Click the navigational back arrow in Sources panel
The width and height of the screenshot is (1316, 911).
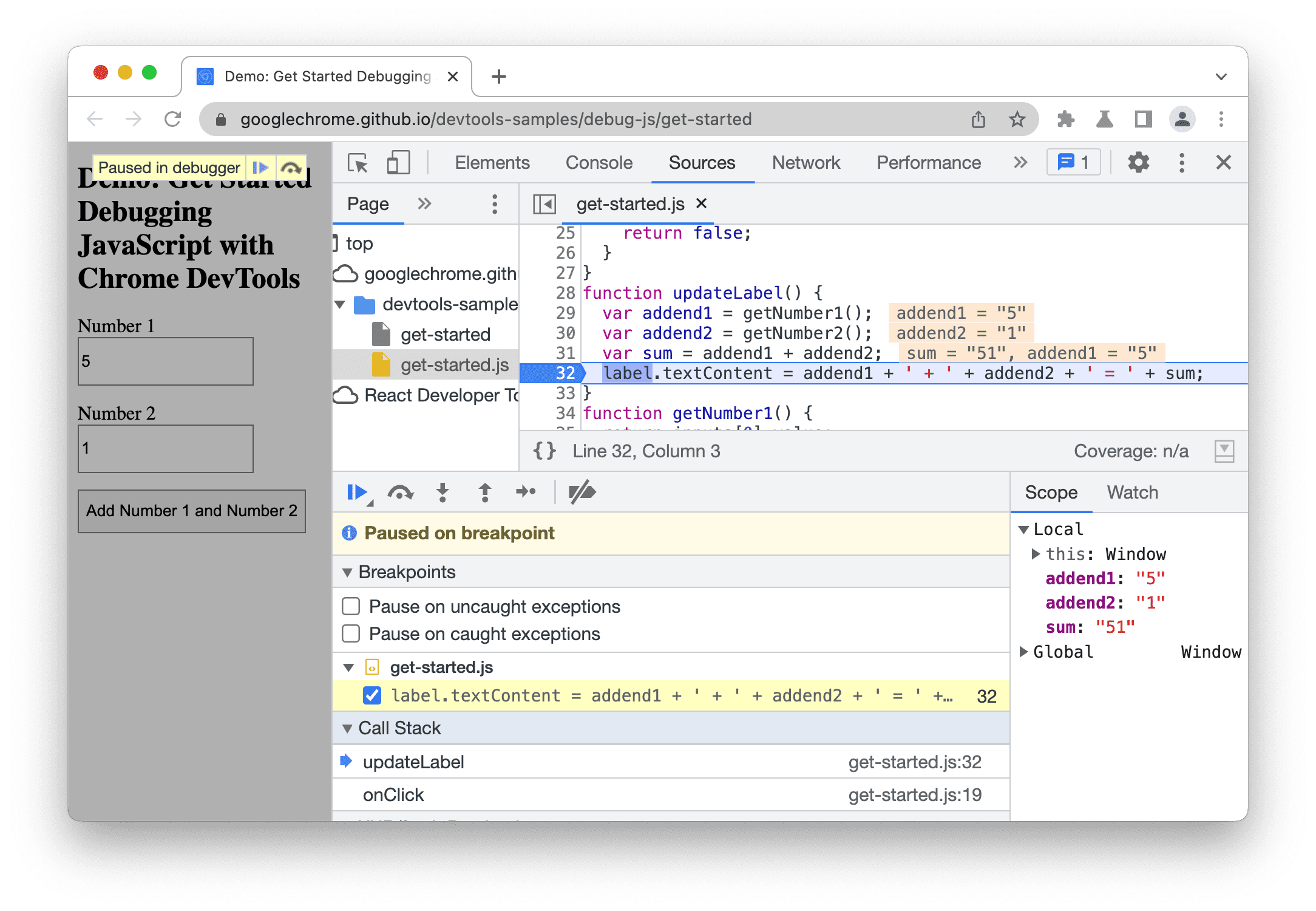point(548,204)
